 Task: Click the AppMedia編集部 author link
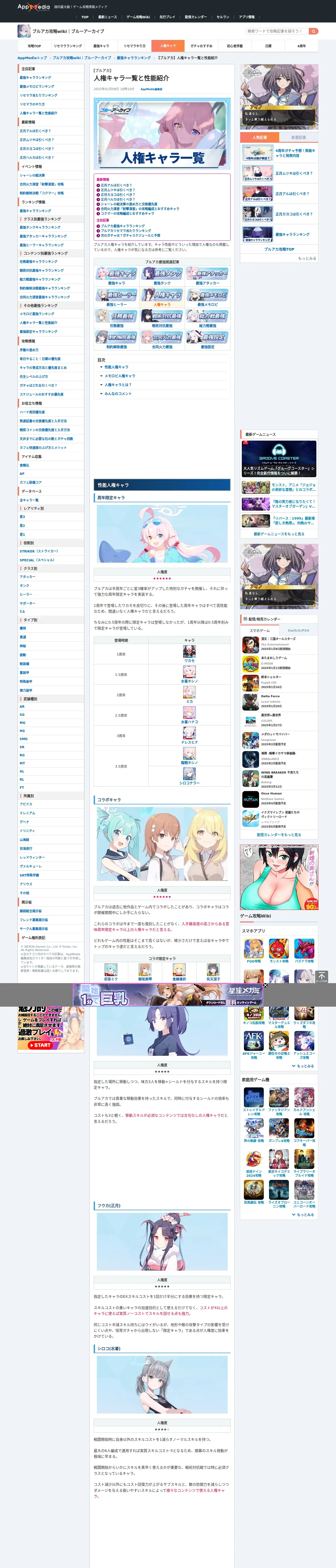point(151,89)
